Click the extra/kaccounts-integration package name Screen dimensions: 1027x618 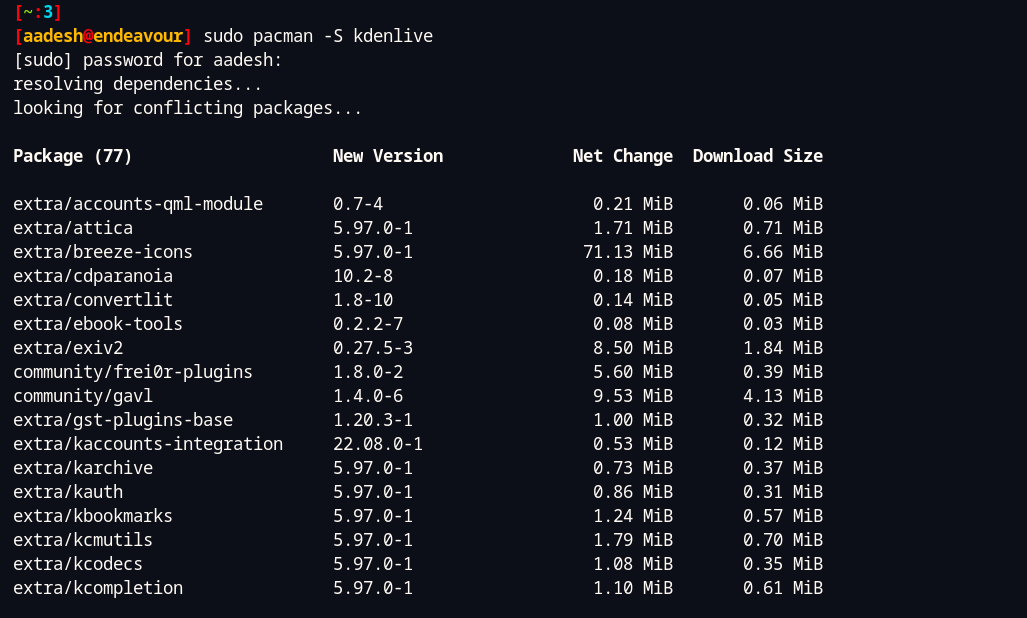[x=148, y=444]
